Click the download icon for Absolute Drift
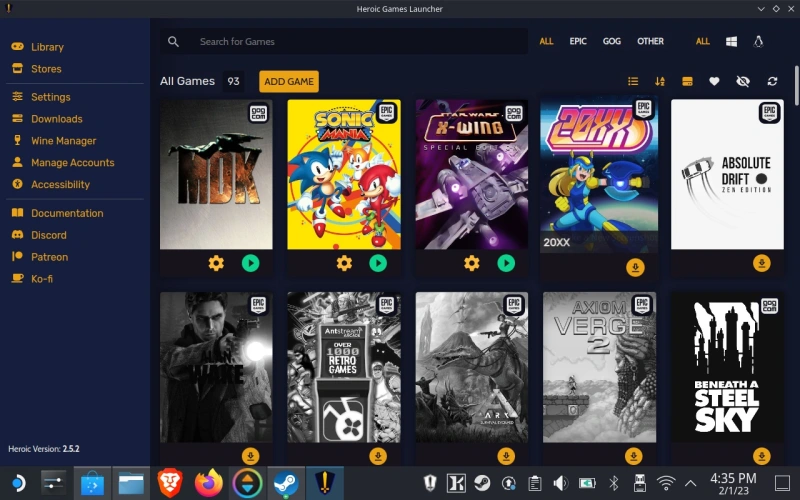 762,263
